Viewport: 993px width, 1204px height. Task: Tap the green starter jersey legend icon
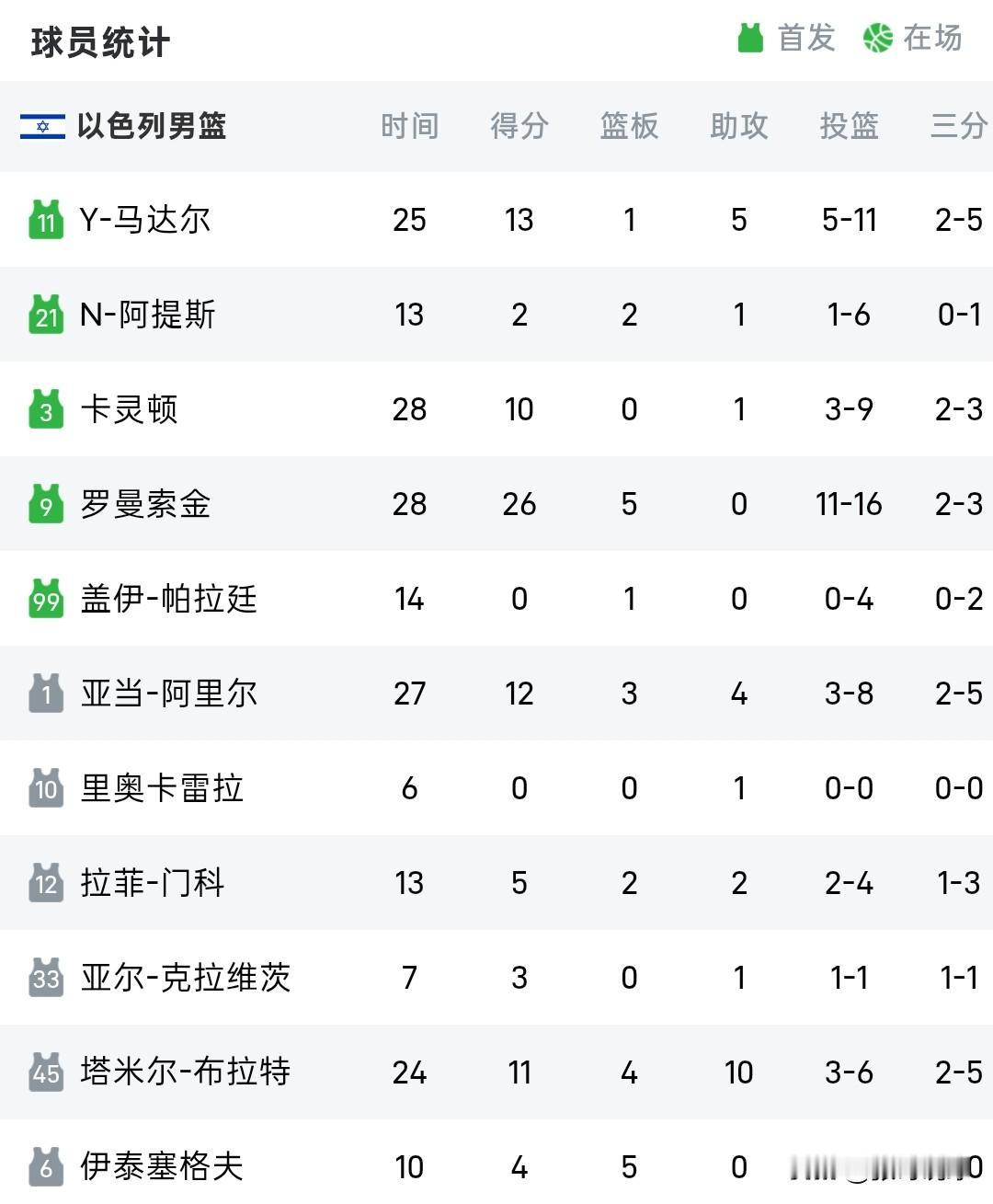(x=751, y=38)
